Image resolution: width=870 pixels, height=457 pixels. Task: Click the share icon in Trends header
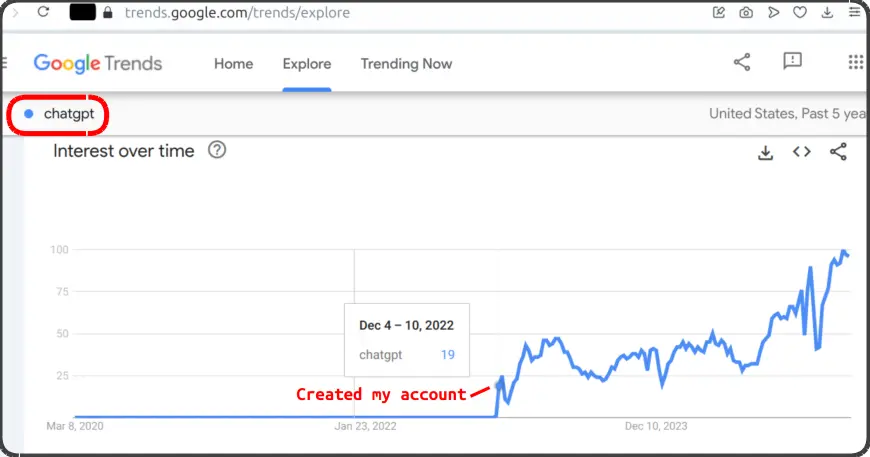click(x=742, y=63)
